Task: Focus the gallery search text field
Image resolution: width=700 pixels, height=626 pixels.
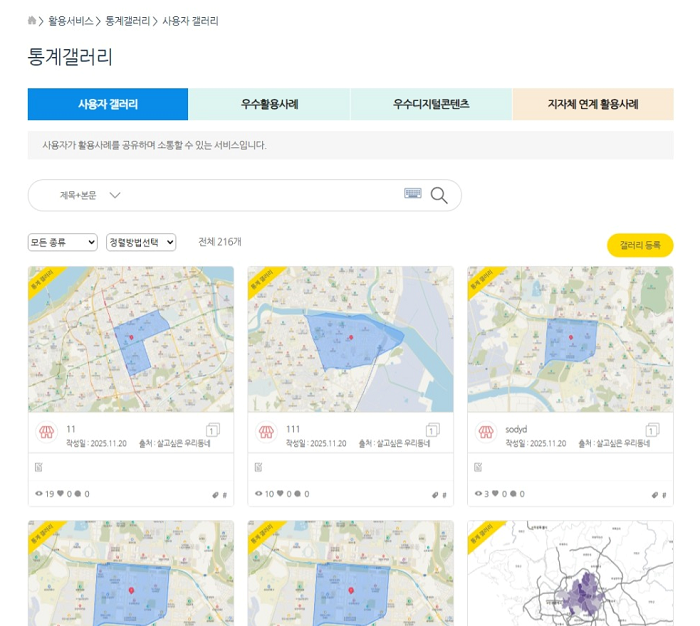Action: 263,195
